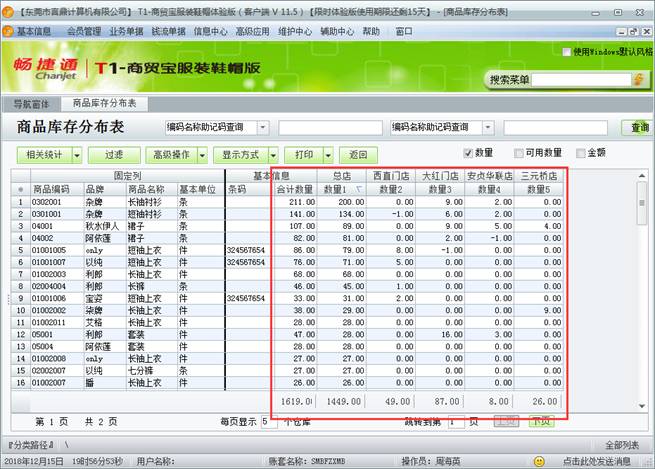Click the 查询 button
655x469 pixels.
click(x=636, y=127)
